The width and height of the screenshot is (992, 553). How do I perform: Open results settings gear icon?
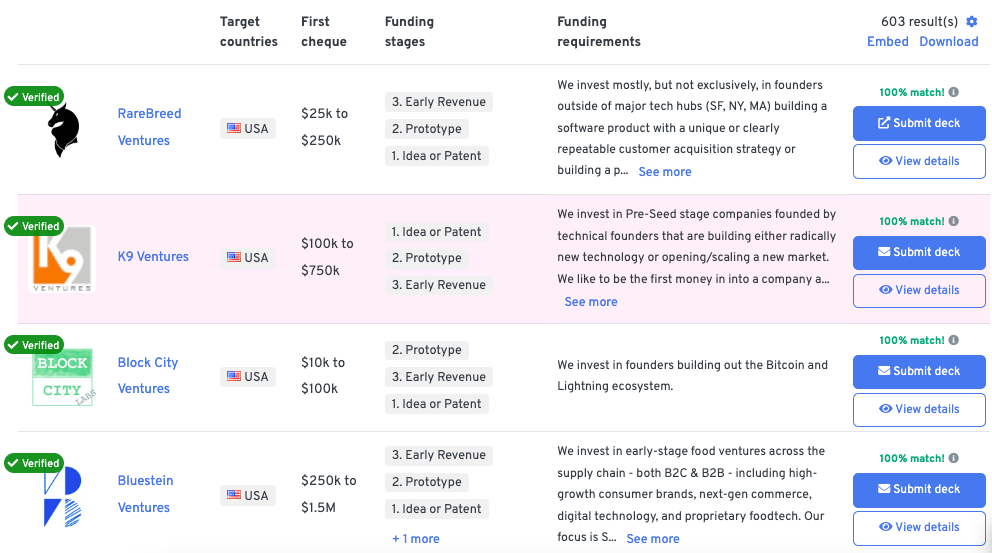(972, 22)
